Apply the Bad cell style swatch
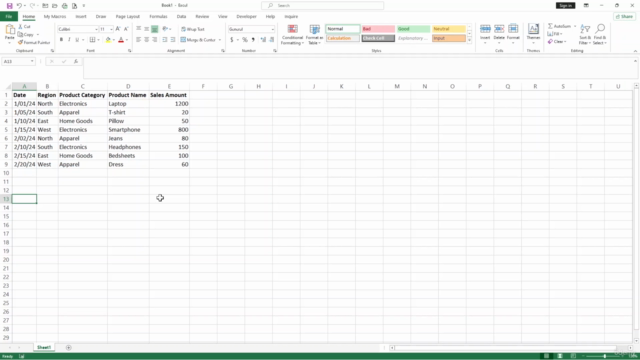The width and height of the screenshot is (640, 360). [378, 29]
